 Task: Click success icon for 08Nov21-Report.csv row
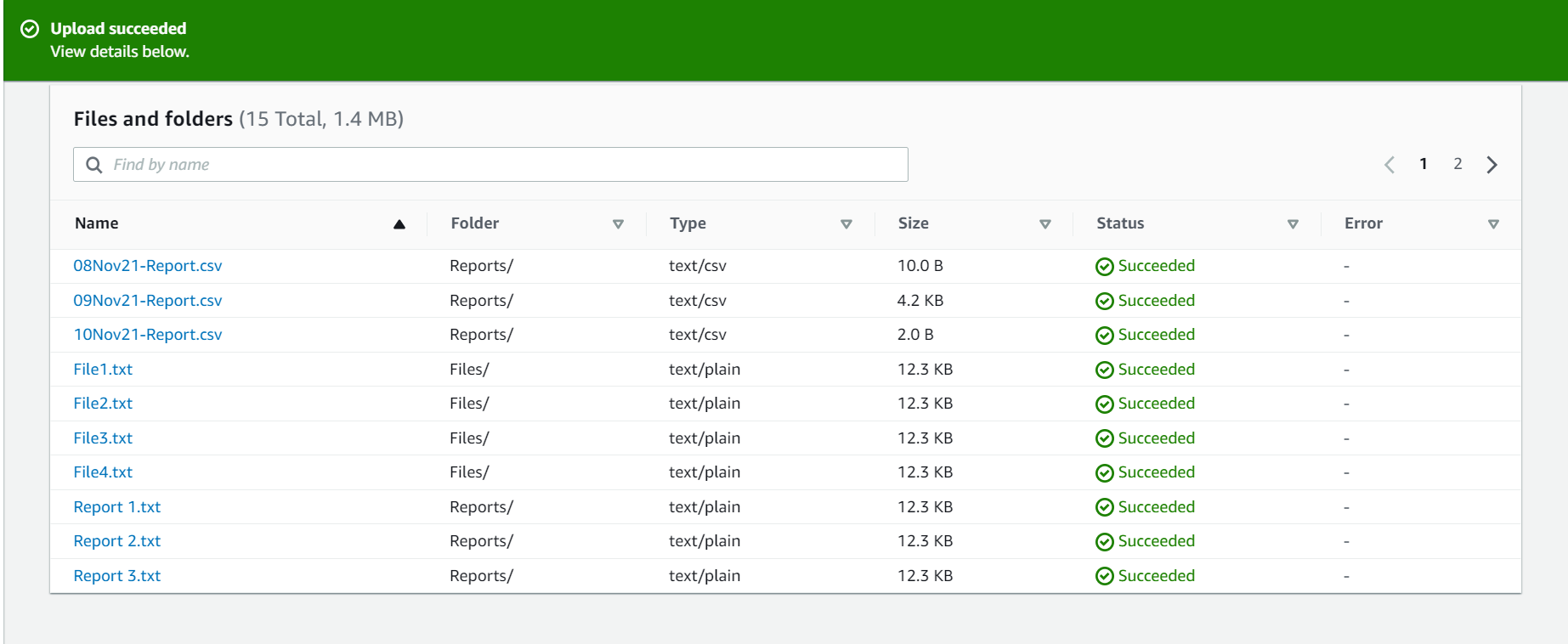[1104, 267]
